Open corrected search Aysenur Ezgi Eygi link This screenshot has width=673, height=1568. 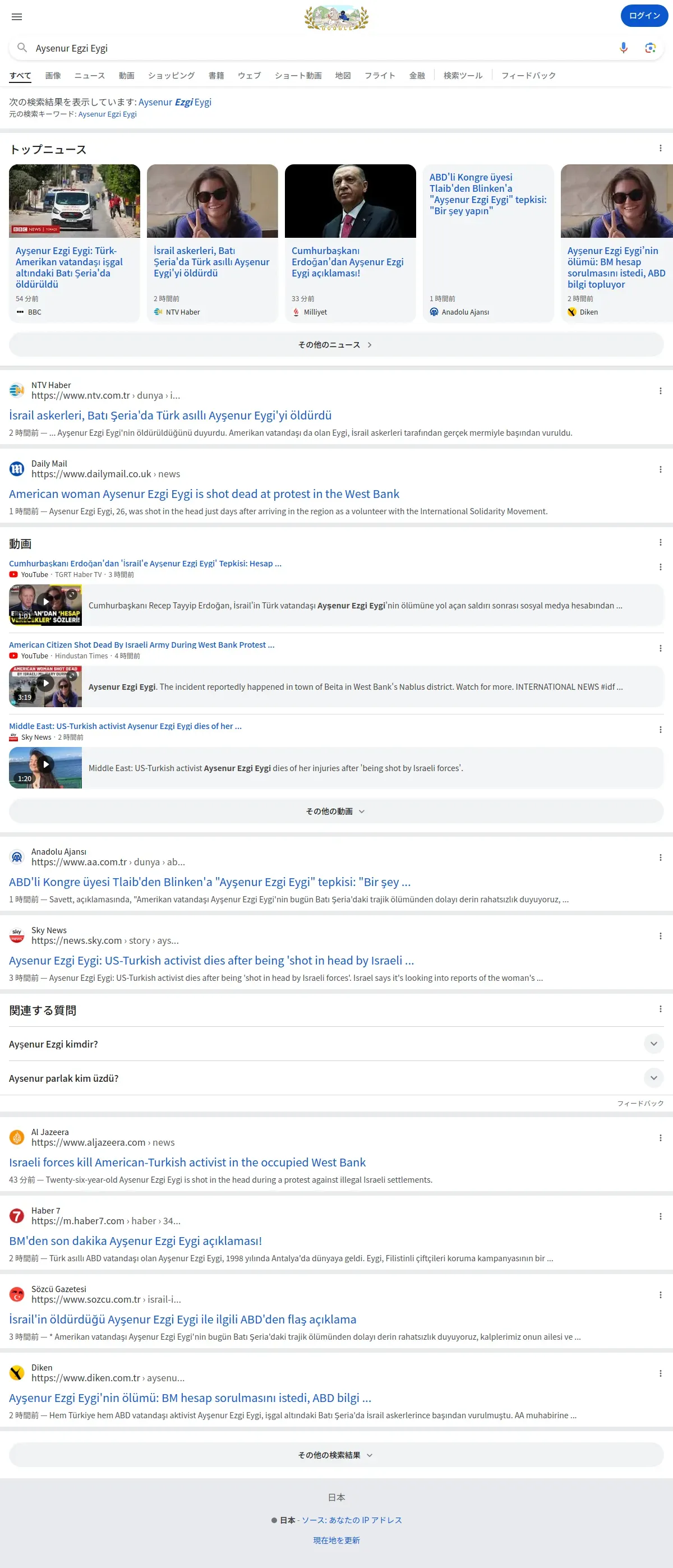[175, 102]
